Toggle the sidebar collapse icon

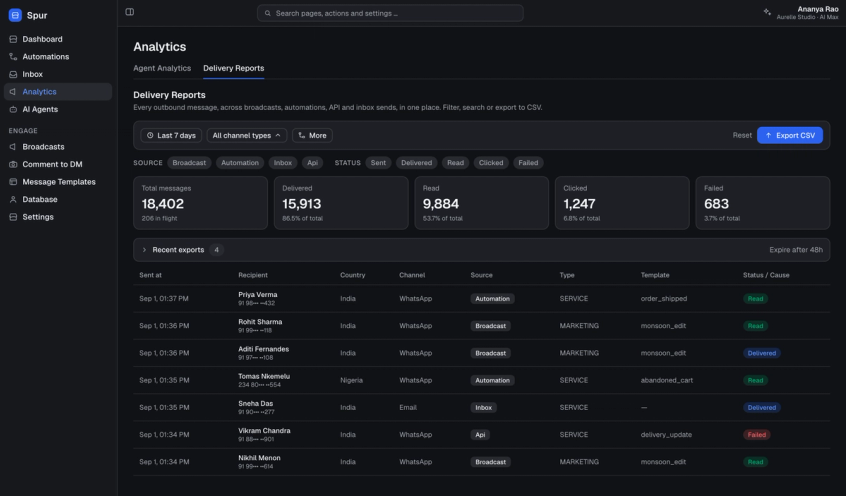click(x=129, y=12)
